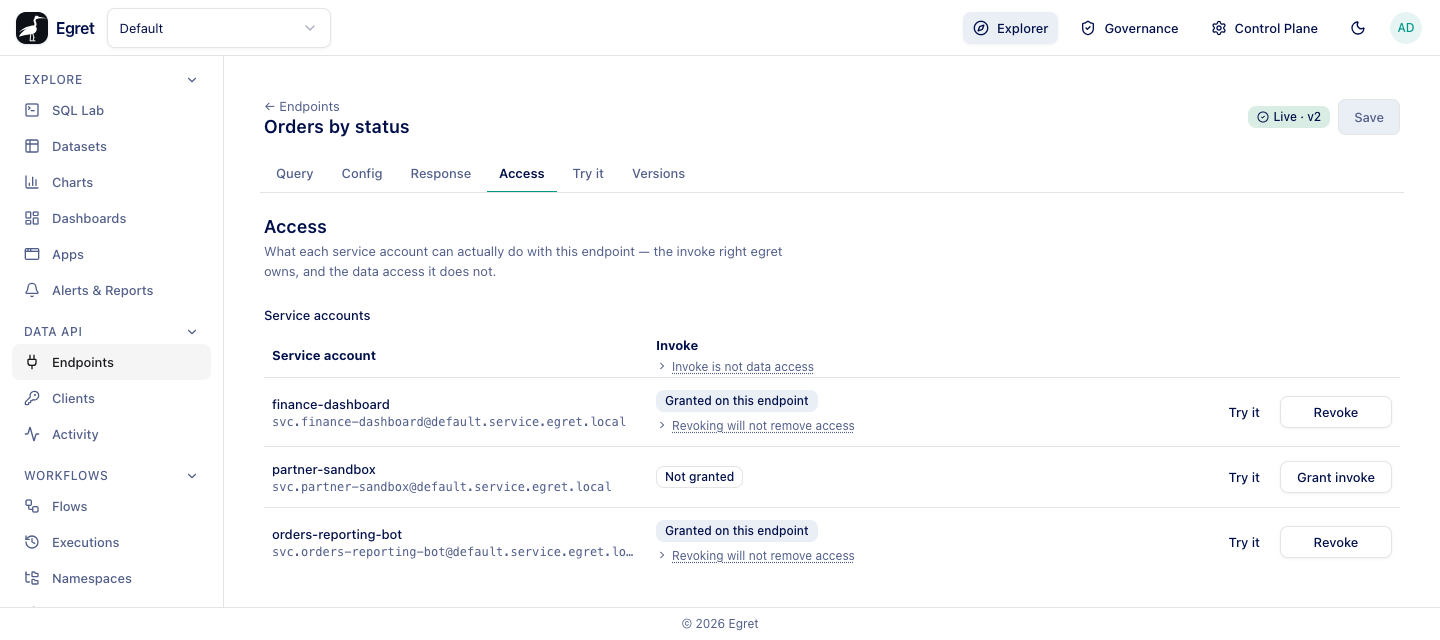Click Try it for partner-sandbox

point(1244,477)
